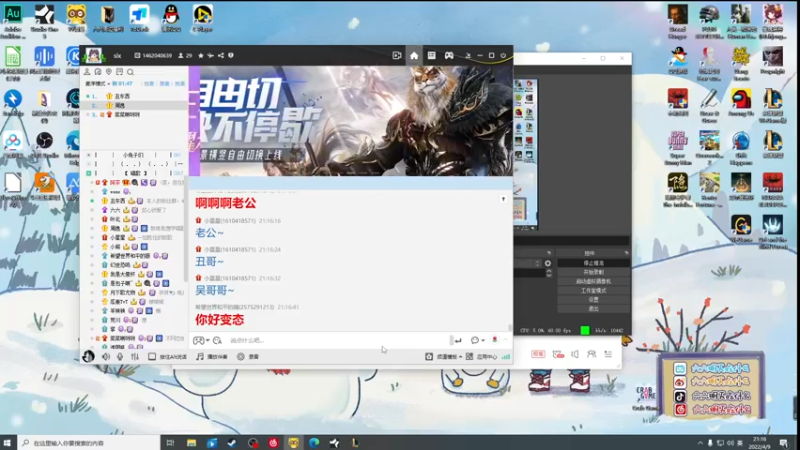Click Exit button in OBS controls

click(x=593, y=309)
